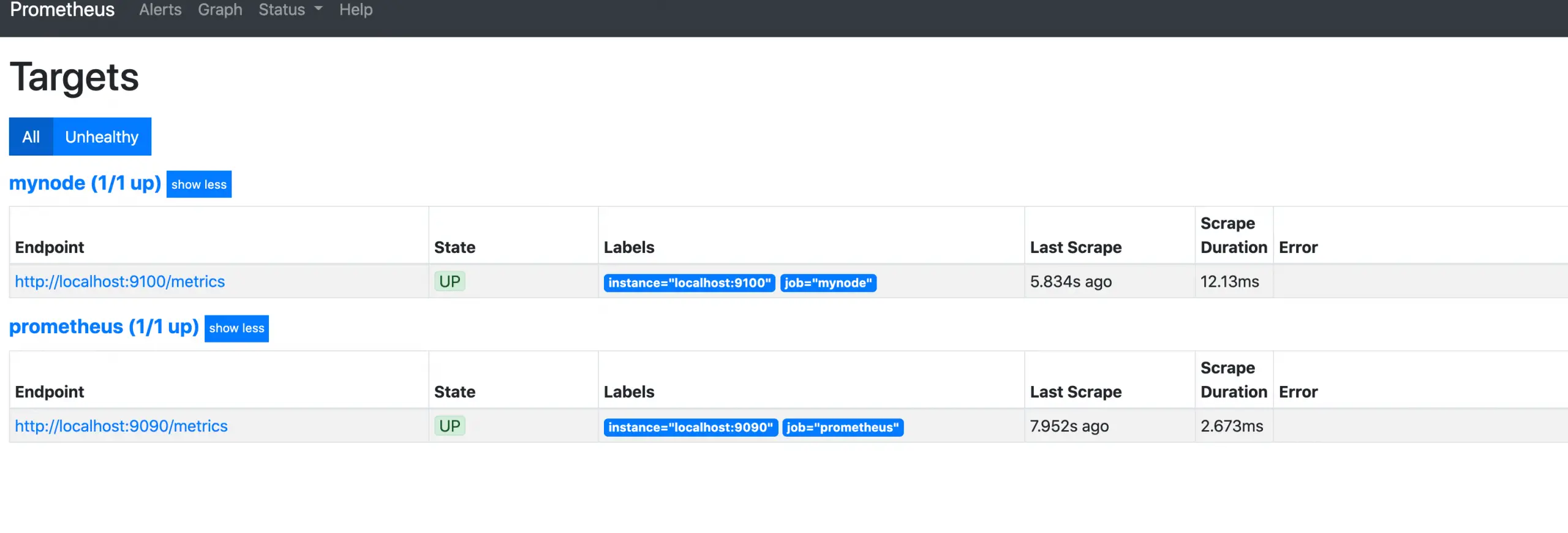Select the All targets filter
Image resolution: width=1568 pixels, height=533 pixels.
coord(31,137)
